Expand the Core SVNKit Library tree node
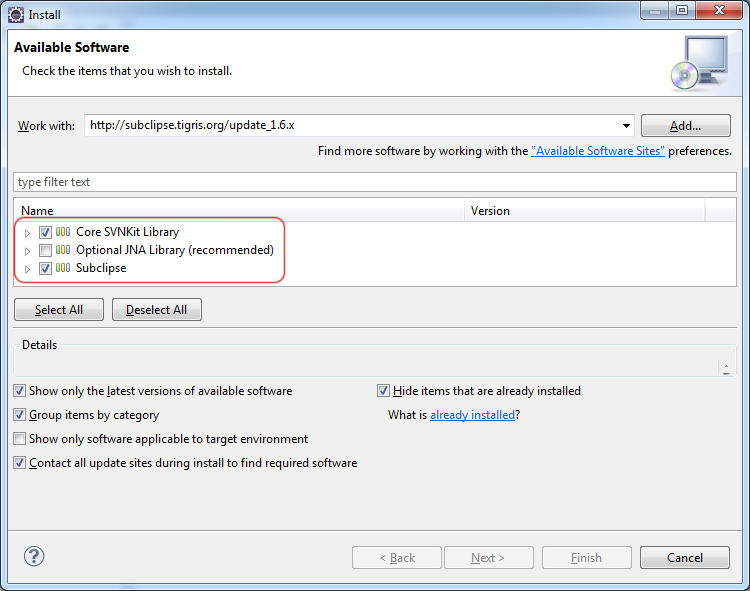Screen dimensions: 750x591 (27, 233)
